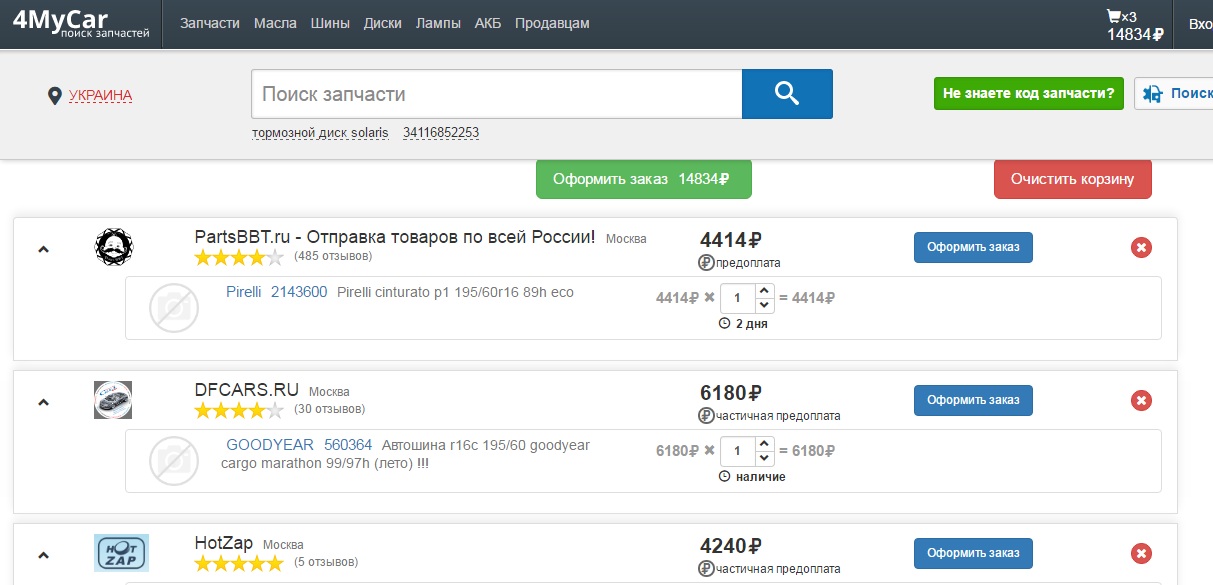1213x585 pixels.
Task: Click the clock icon beside наличие
Action: [x=725, y=477]
